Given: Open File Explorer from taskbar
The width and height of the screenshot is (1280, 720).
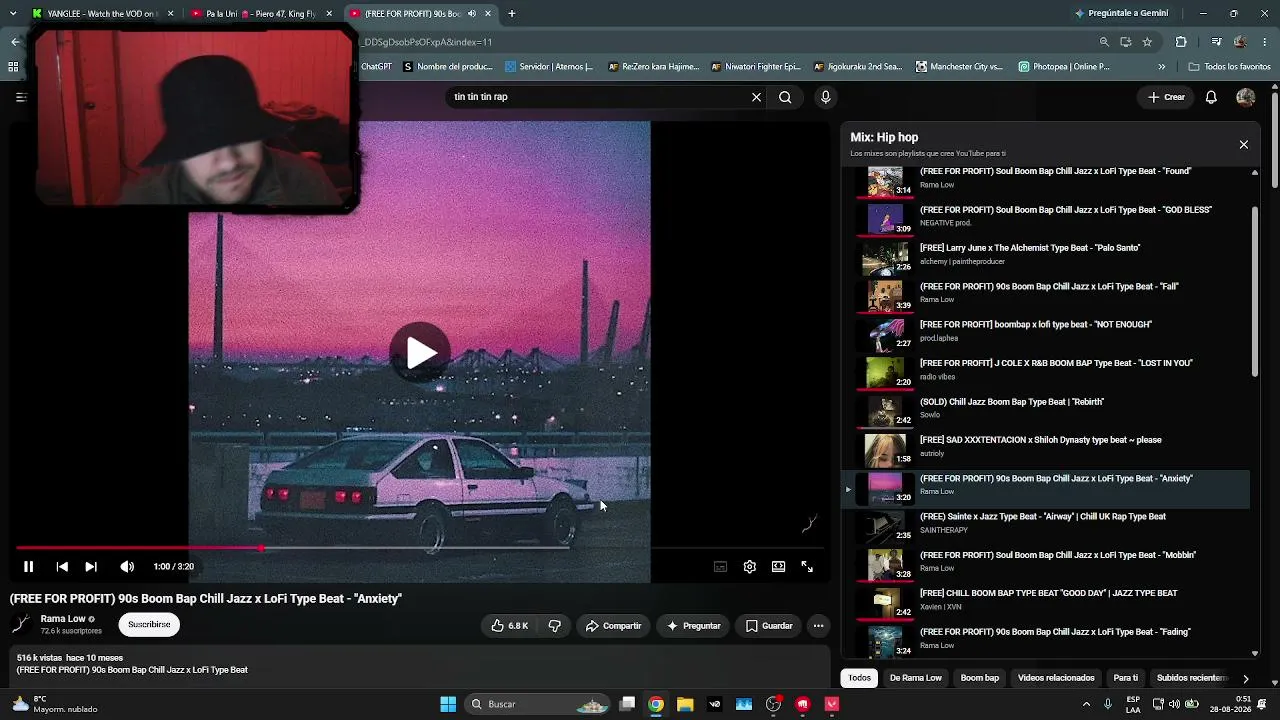Looking at the screenshot, I should (x=685, y=704).
